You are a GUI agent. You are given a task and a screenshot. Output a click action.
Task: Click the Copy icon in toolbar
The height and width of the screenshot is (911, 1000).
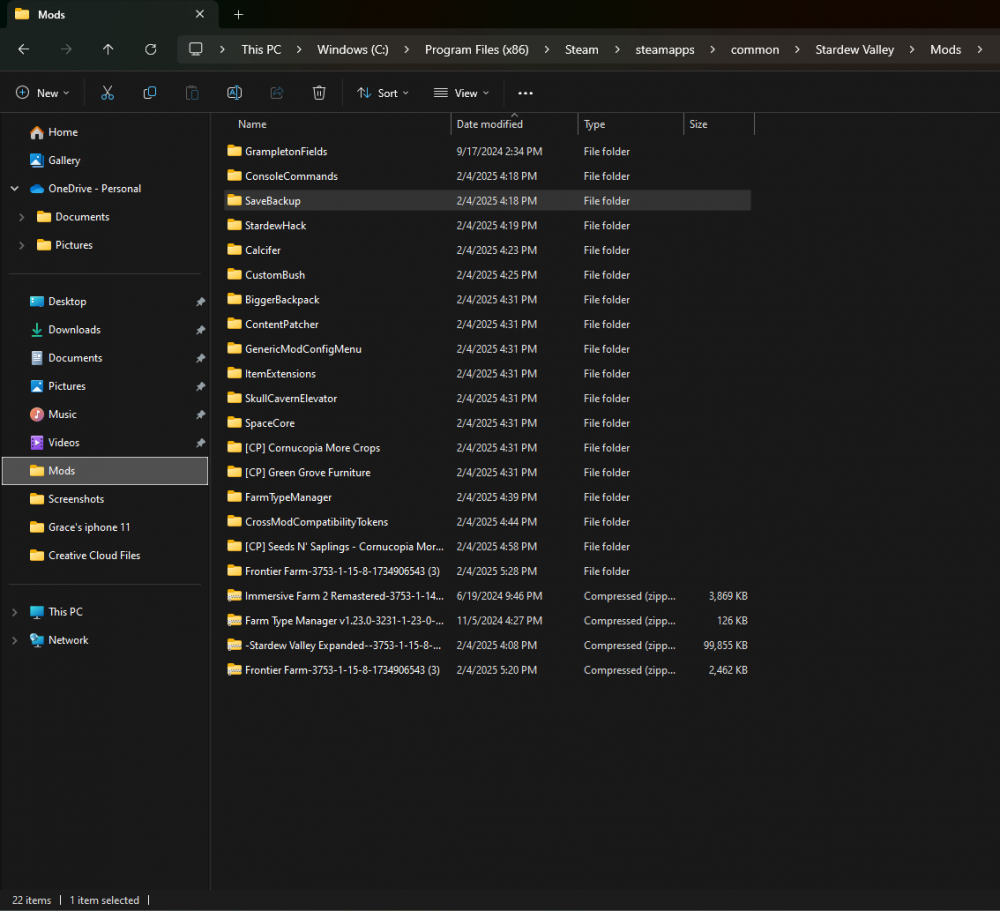[149, 93]
